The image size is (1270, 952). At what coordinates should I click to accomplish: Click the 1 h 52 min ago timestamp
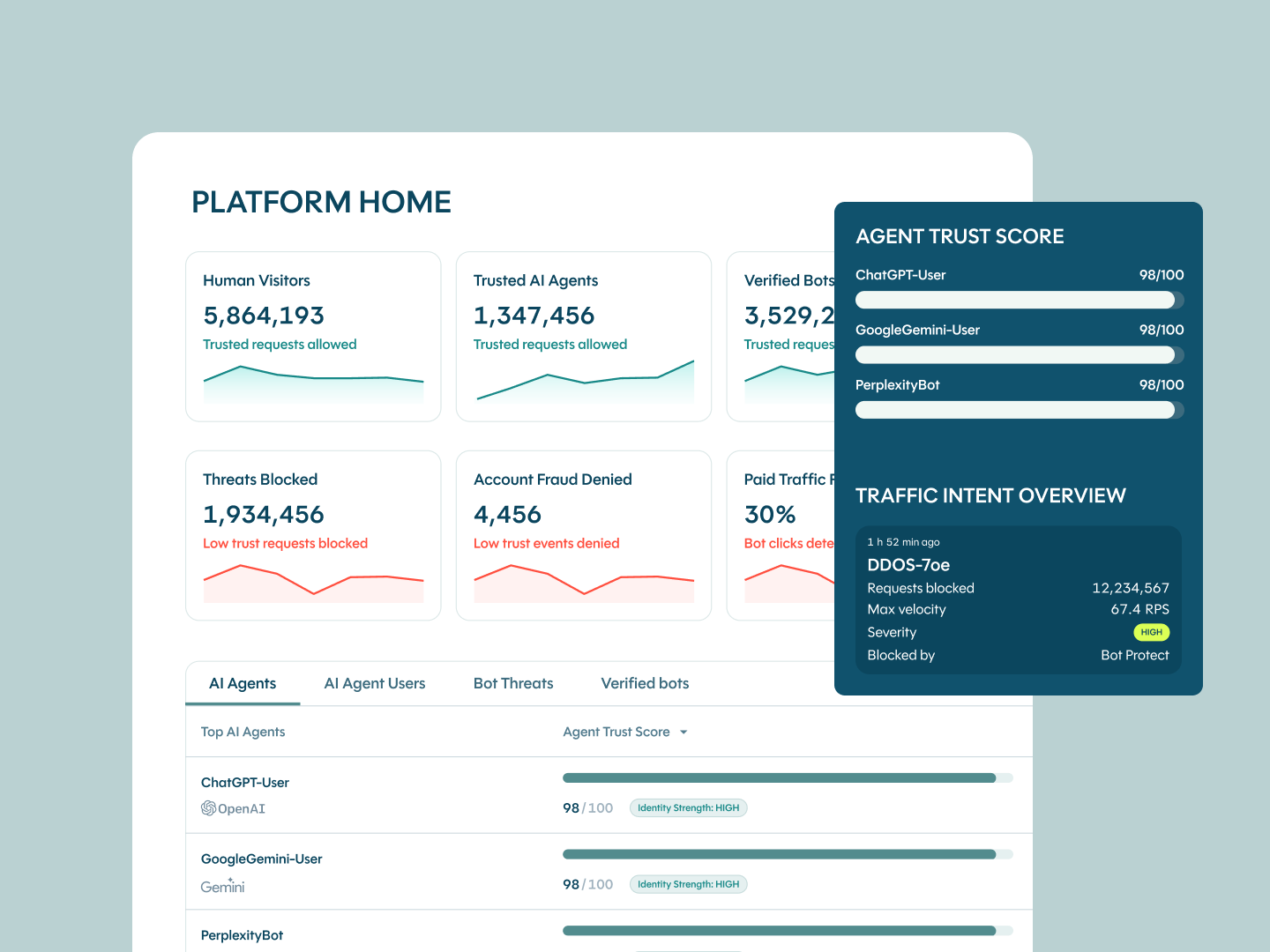tap(903, 542)
